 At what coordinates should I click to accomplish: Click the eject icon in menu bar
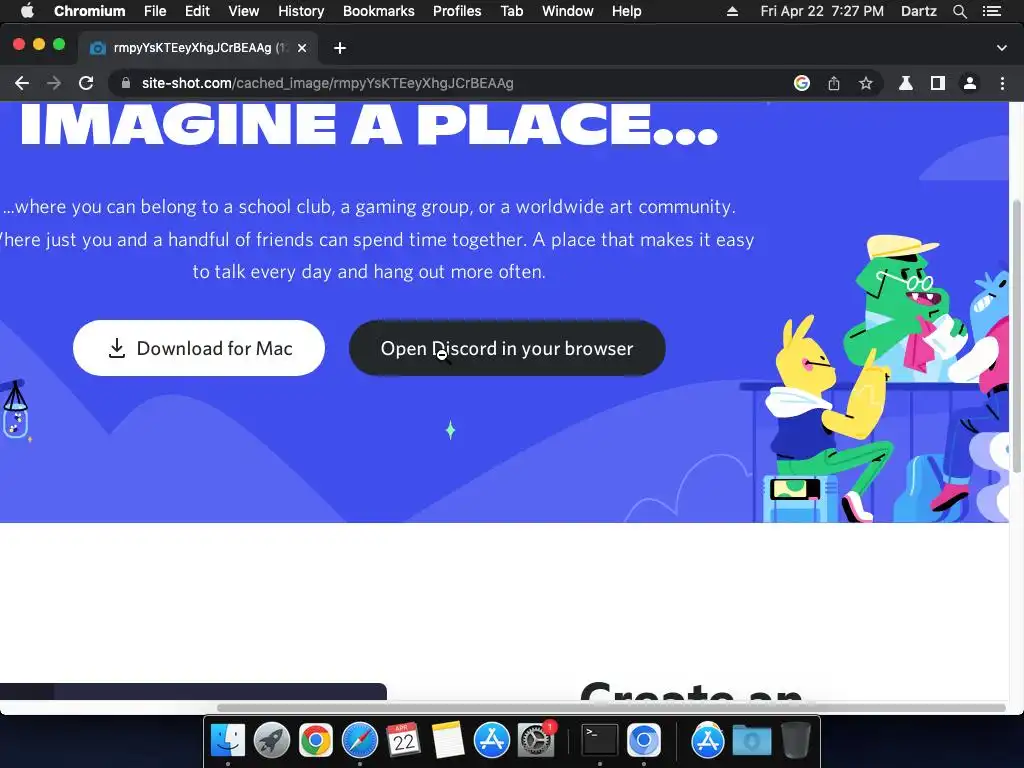(733, 11)
